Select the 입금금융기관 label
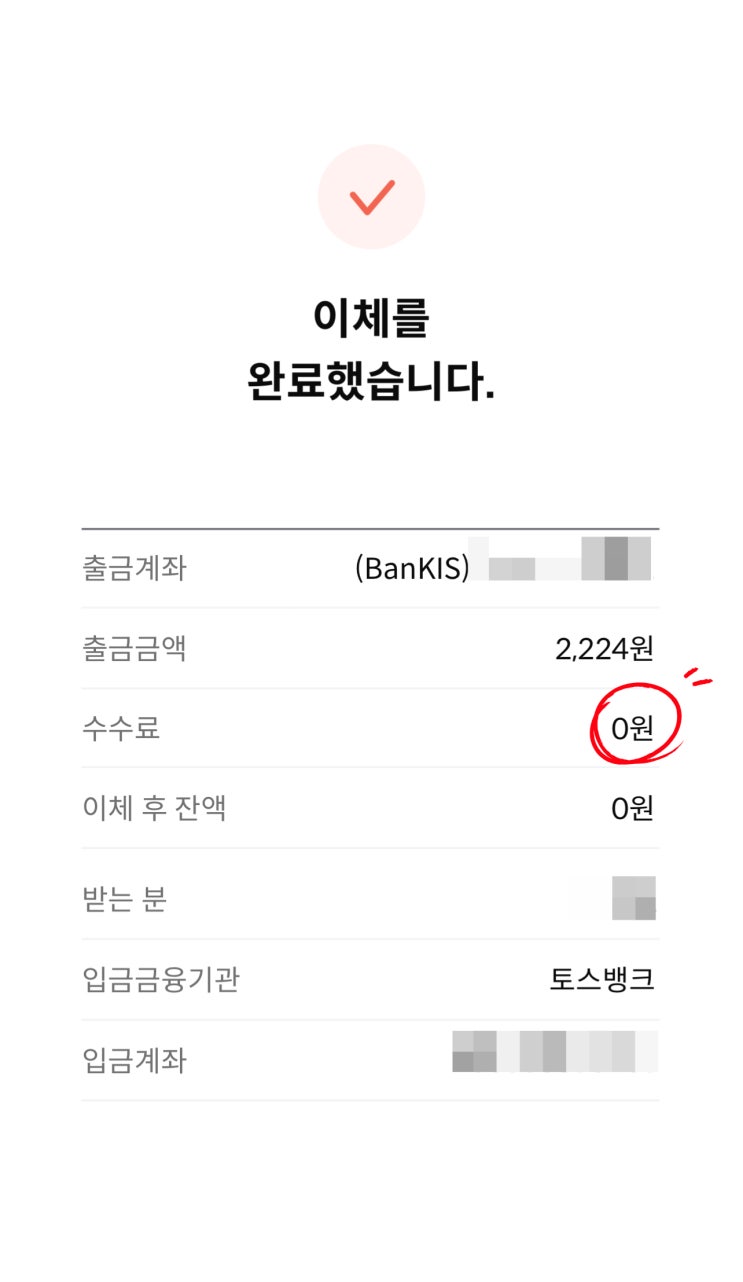The image size is (743, 1282). pos(160,979)
